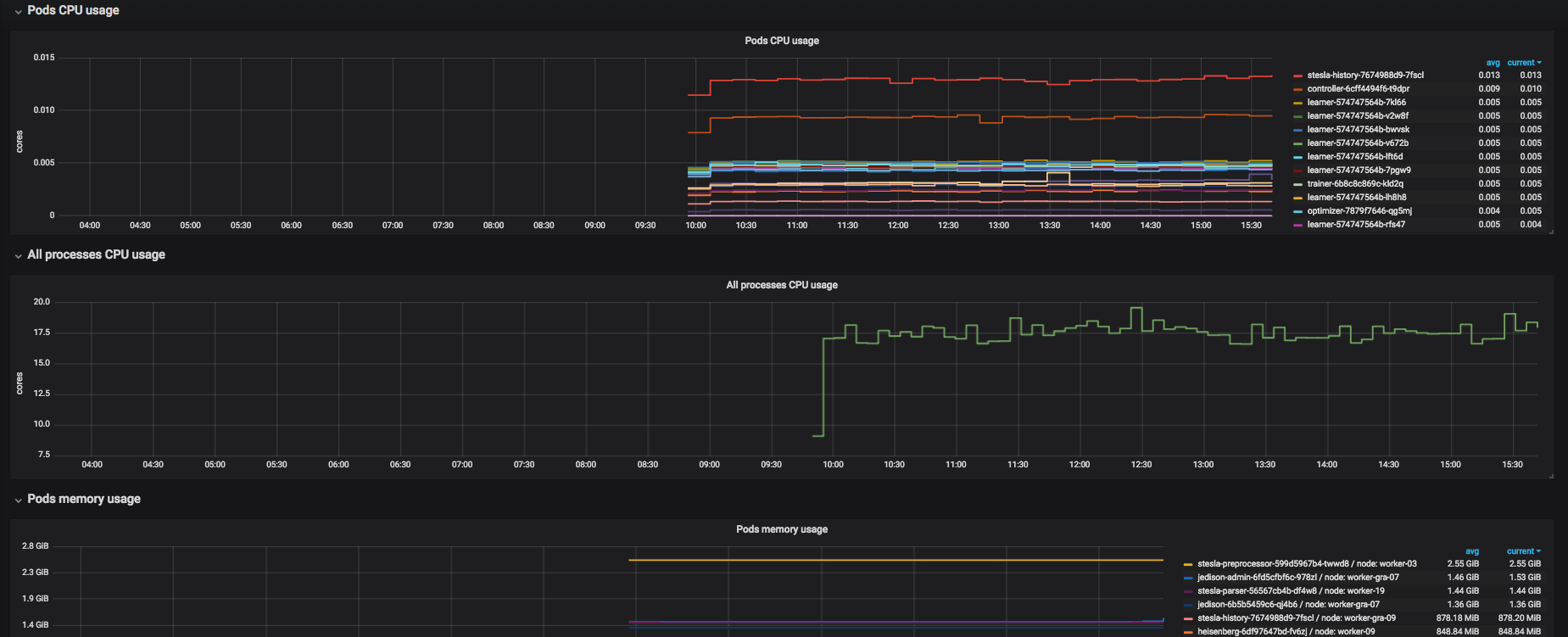Open the Pods CPU usage panel title menu
The height and width of the screenshot is (637, 1568).
(782, 41)
